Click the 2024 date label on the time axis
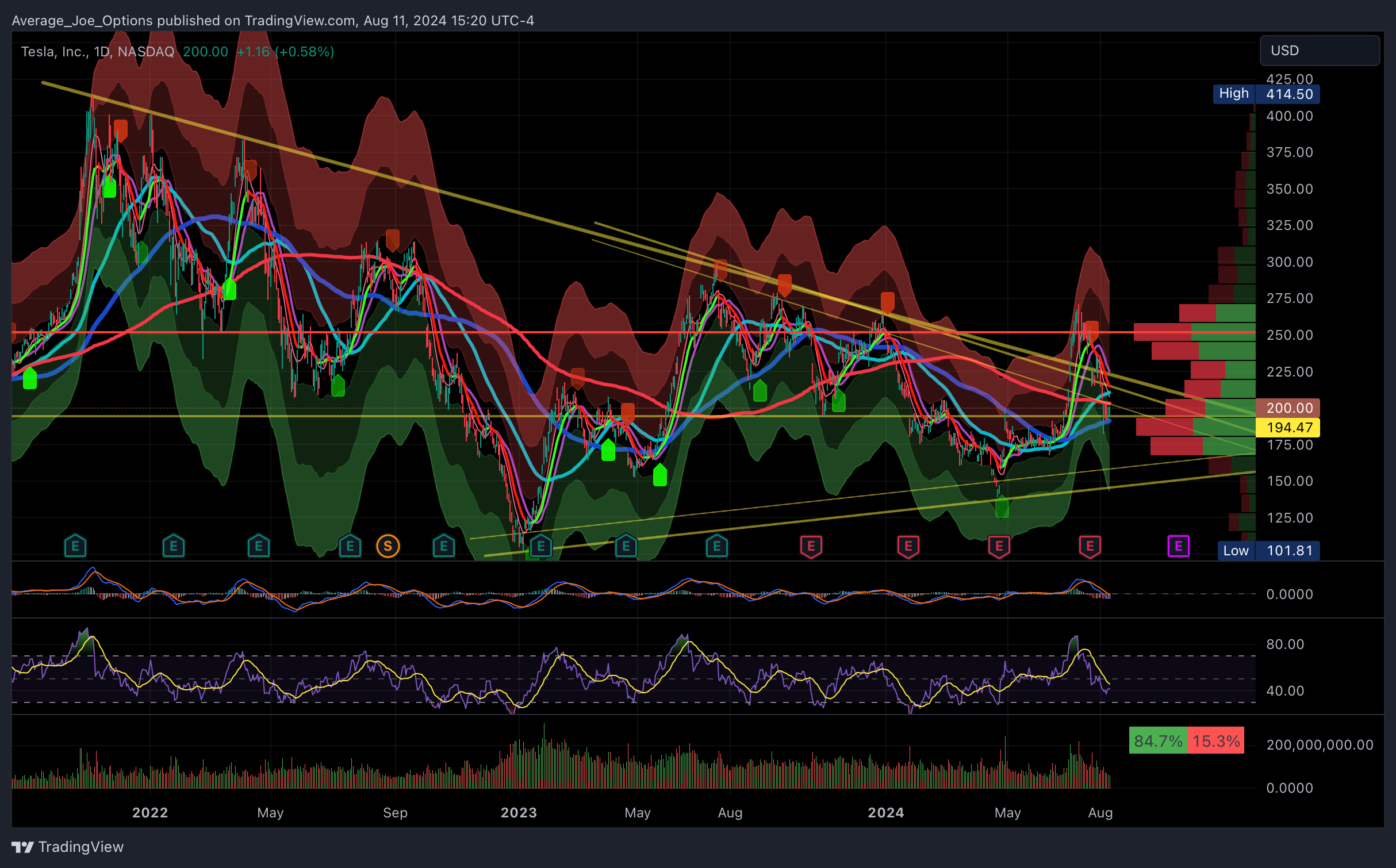 (x=886, y=813)
